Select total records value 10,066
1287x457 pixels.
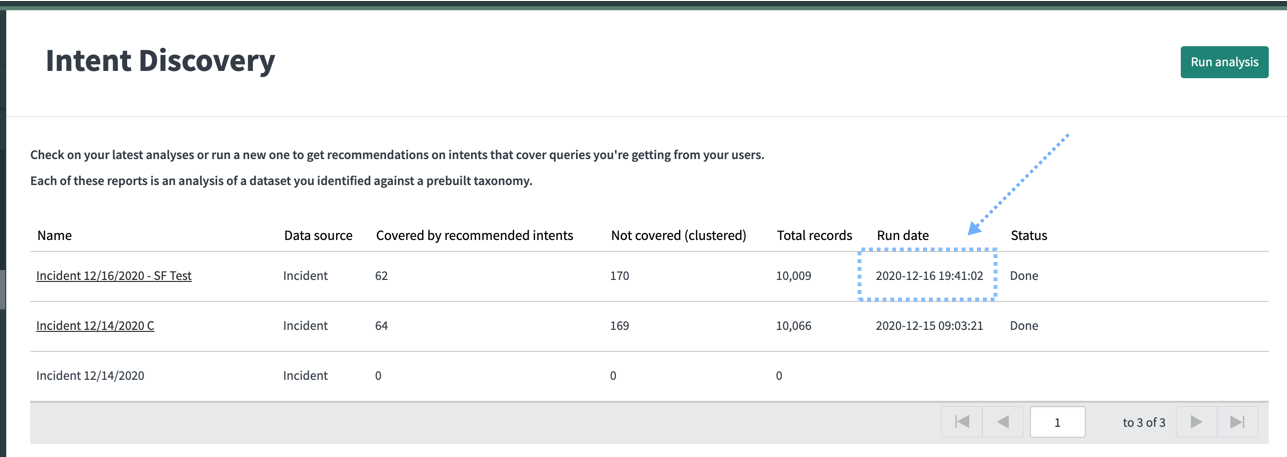(x=794, y=326)
